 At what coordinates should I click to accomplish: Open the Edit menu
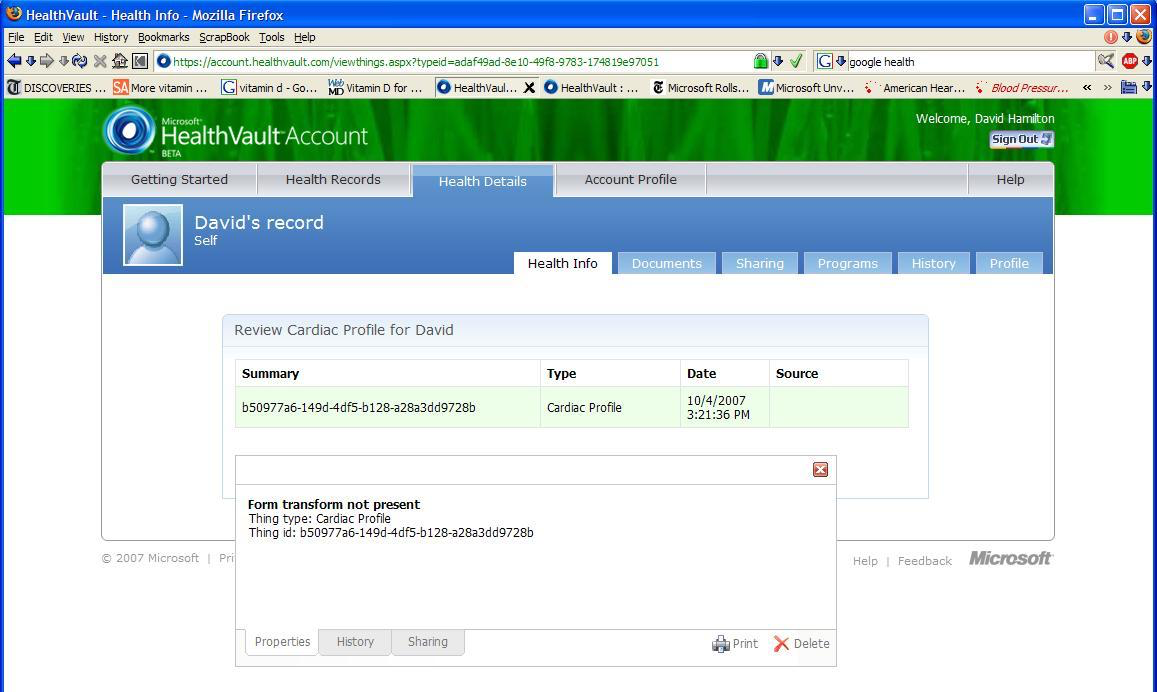click(44, 37)
